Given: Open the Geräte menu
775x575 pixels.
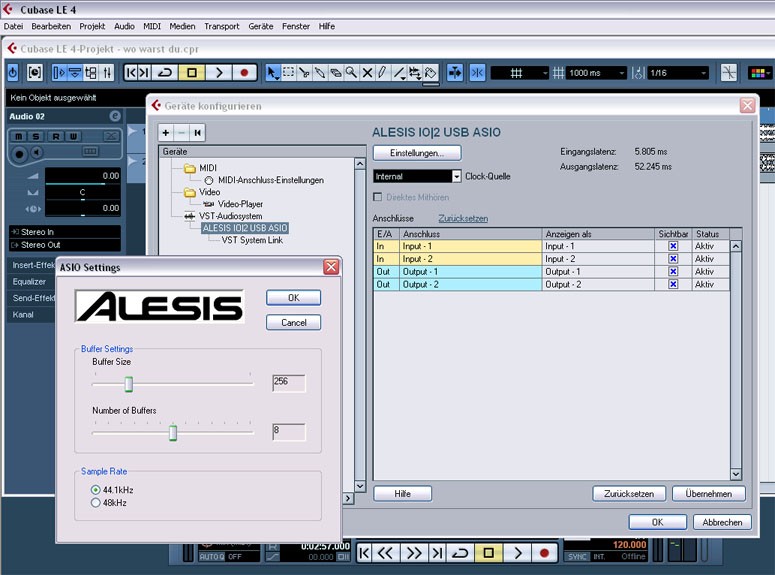Looking at the screenshot, I should [260, 26].
